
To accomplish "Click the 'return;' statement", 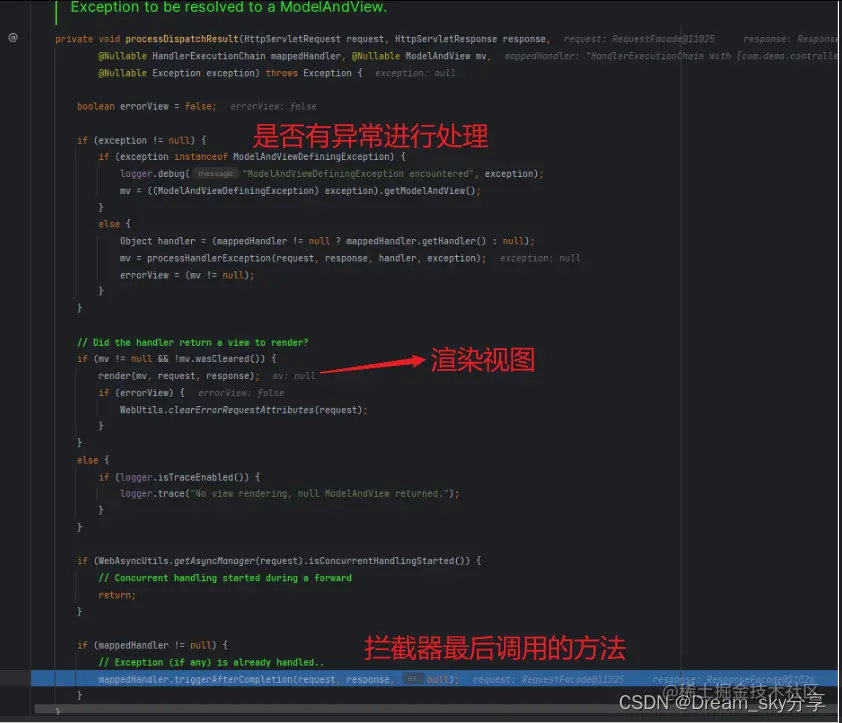I will coord(117,595).
